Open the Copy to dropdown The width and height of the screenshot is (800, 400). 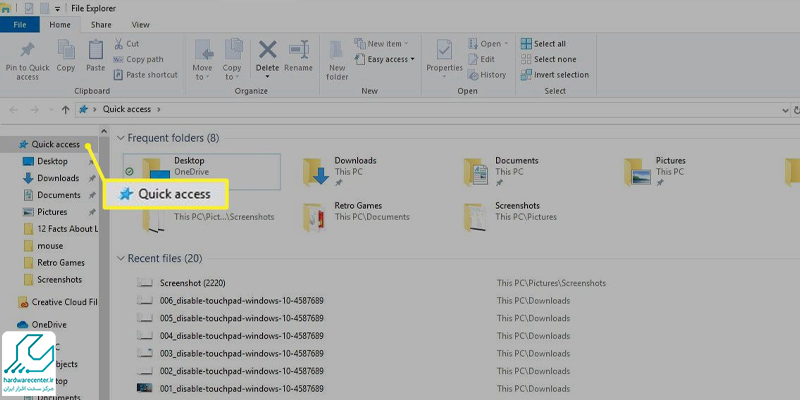point(232,60)
